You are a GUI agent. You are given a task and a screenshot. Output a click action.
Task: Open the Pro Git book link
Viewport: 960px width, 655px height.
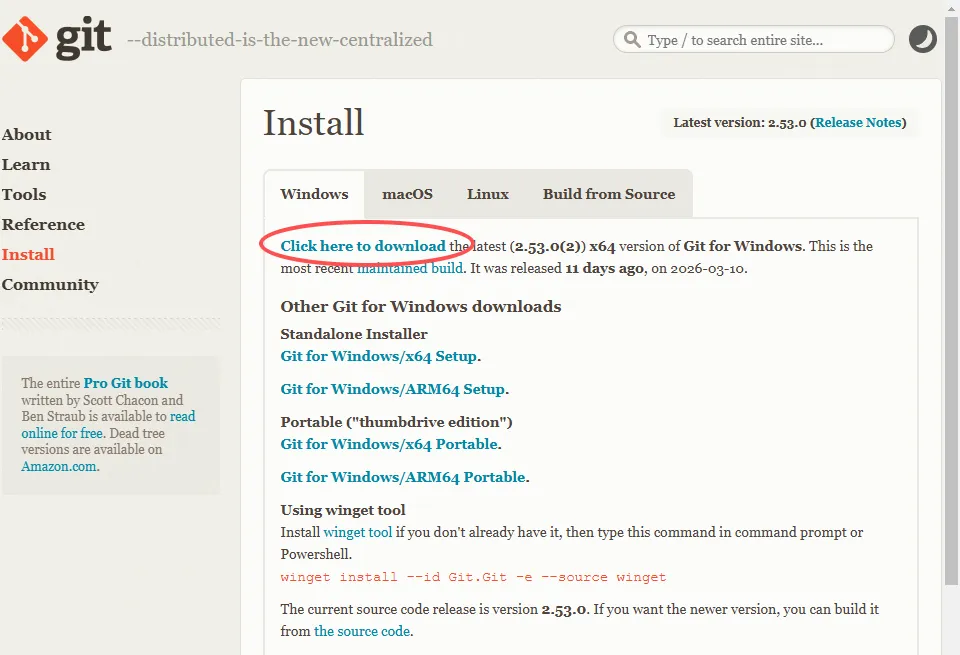[126, 383]
